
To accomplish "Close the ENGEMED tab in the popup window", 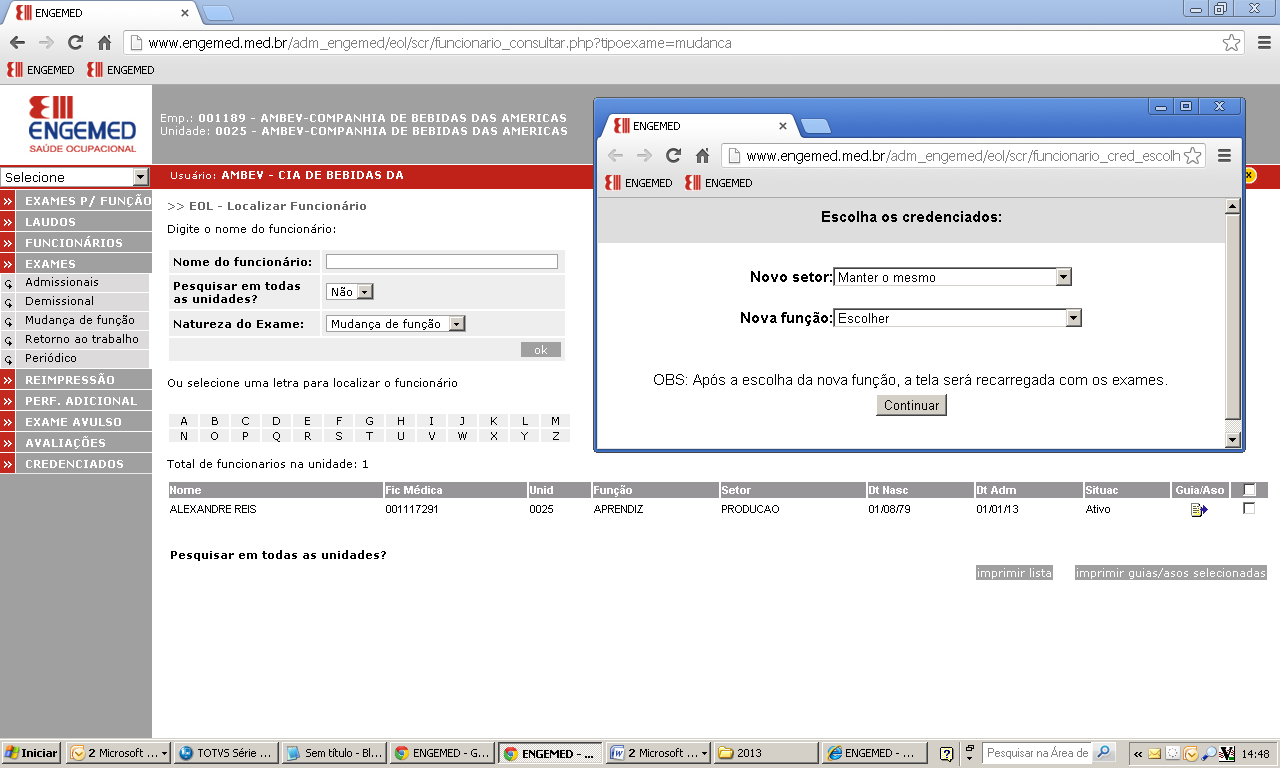I will point(782,126).
